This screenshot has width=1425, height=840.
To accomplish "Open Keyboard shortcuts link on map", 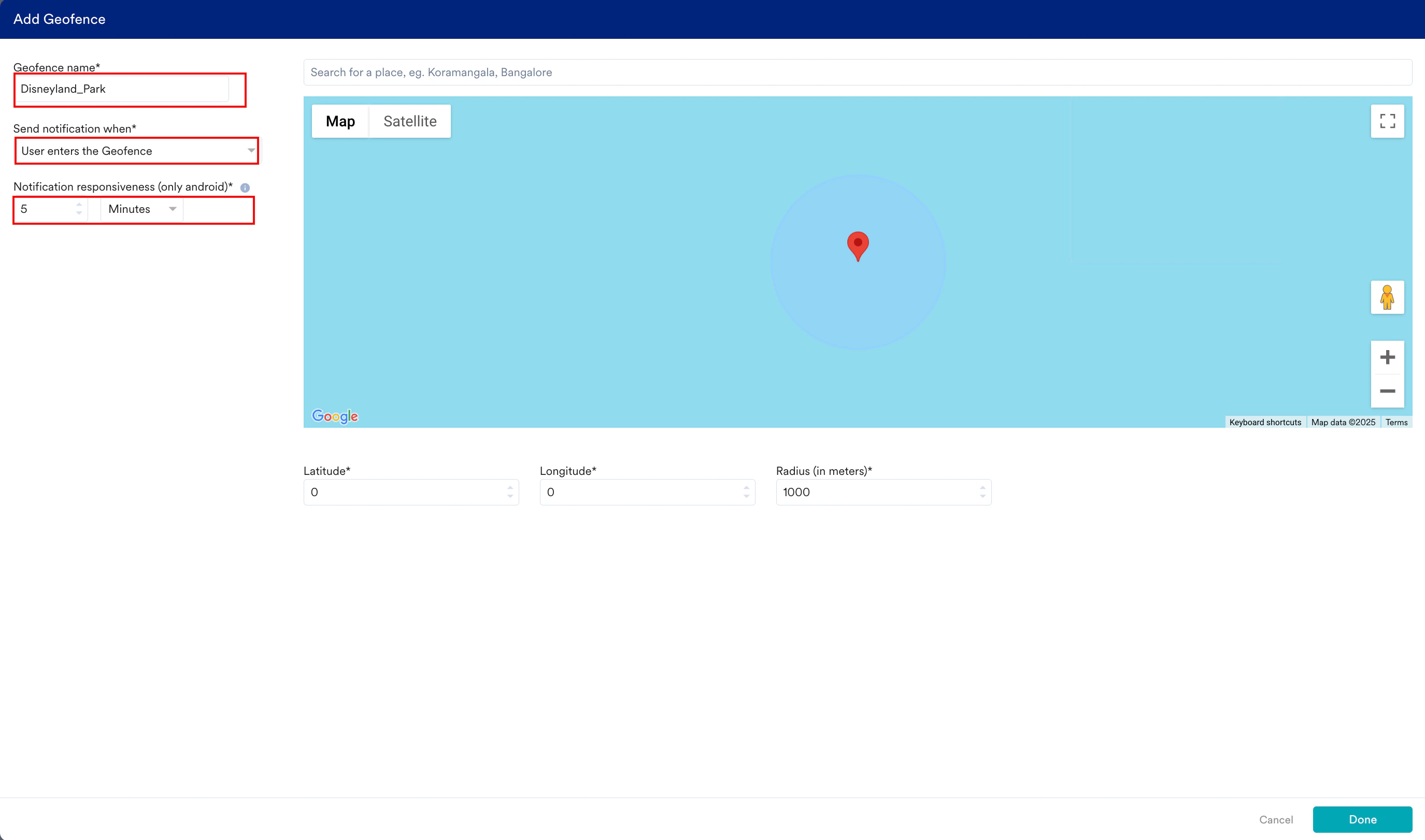I will pyautogui.click(x=1265, y=422).
